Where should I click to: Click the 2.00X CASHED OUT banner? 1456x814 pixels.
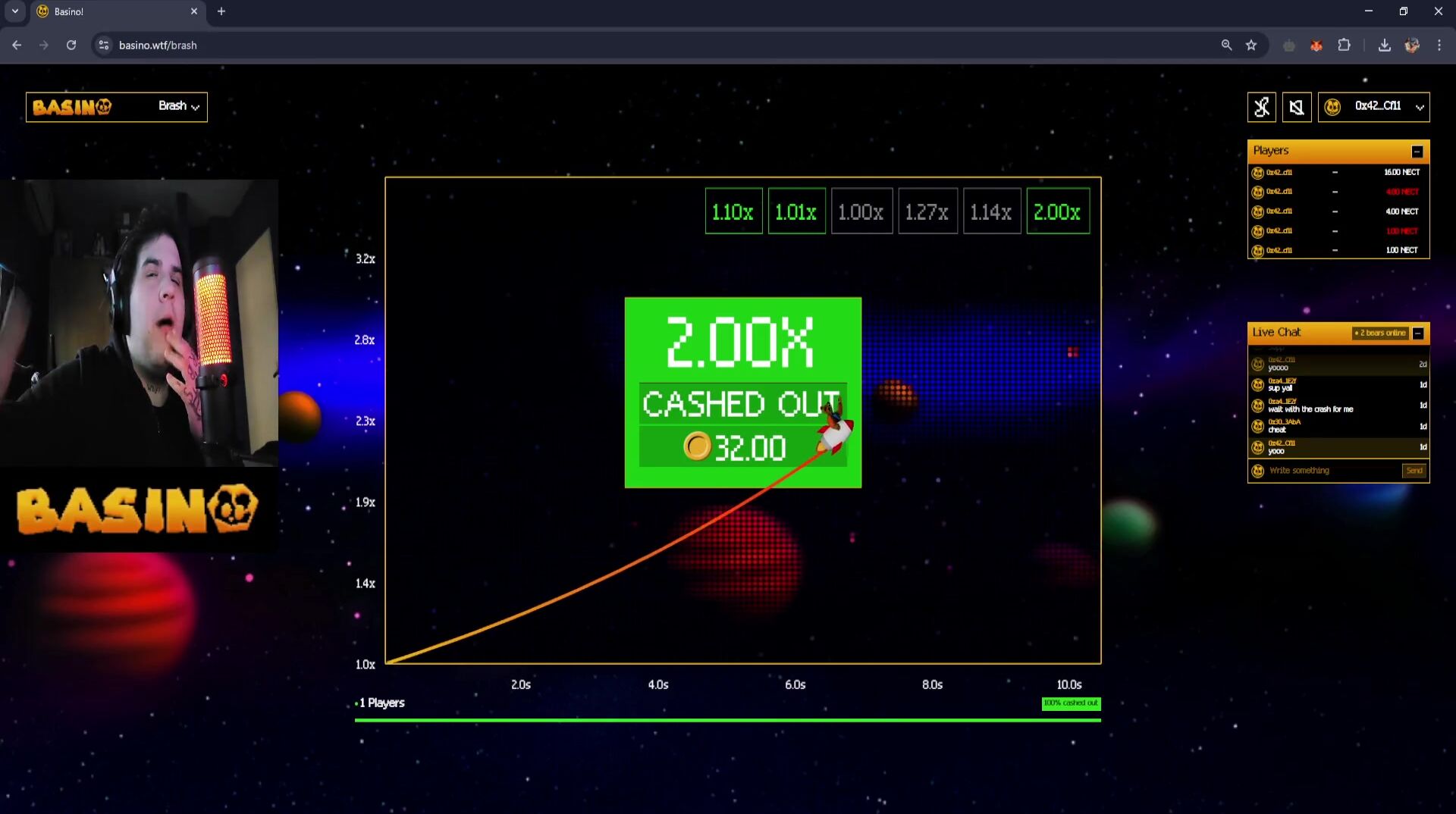[x=742, y=393]
